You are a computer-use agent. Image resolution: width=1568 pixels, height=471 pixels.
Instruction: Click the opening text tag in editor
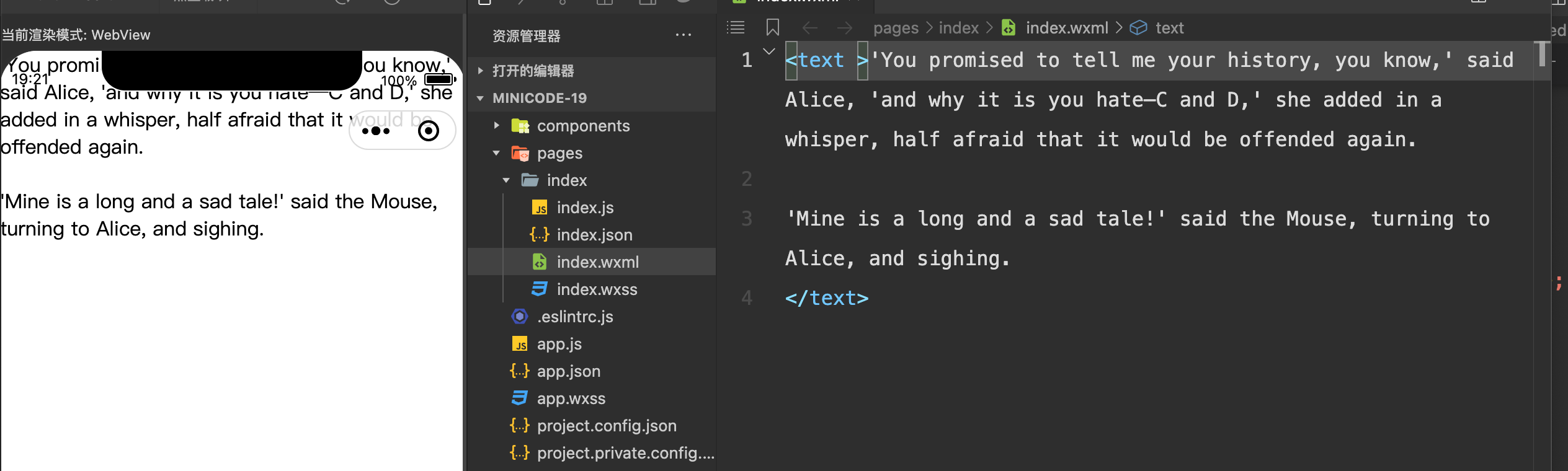(827, 60)
